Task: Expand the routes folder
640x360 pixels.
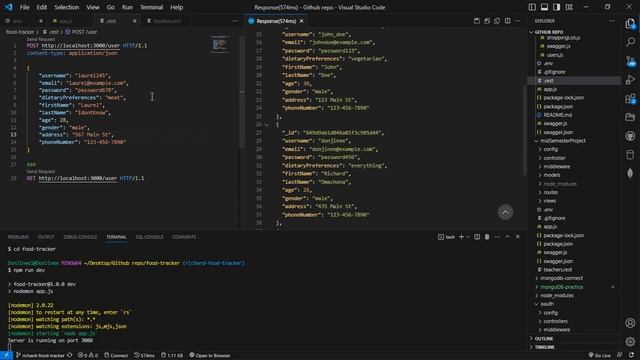Action: pos(540,192)
